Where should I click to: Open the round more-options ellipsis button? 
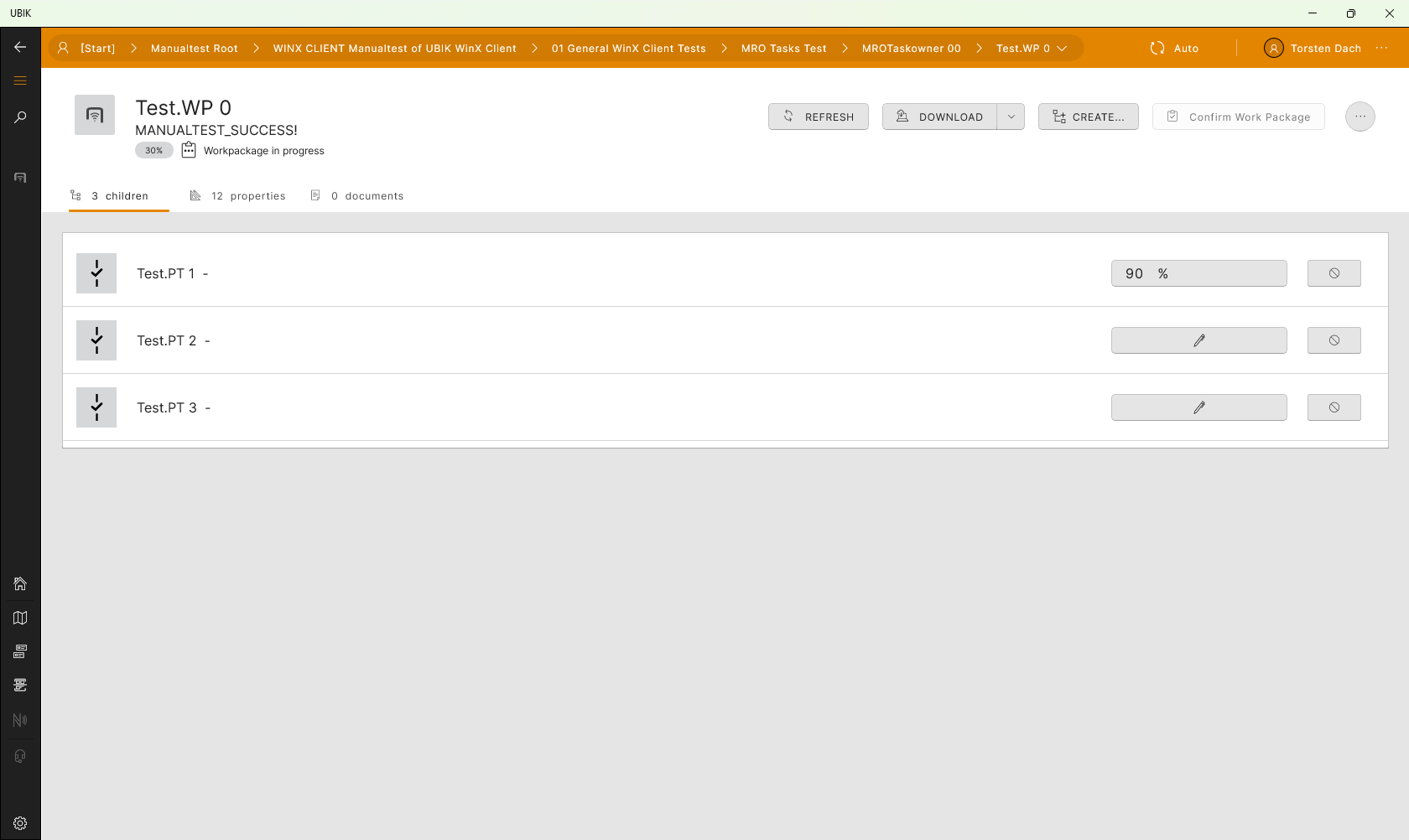(x=1360, y=117)
